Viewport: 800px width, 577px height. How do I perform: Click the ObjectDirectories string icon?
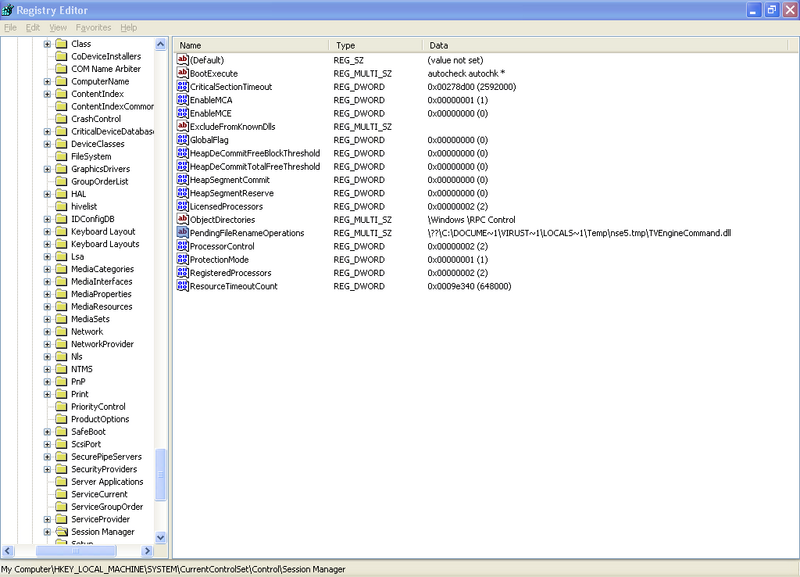point(183,219)
